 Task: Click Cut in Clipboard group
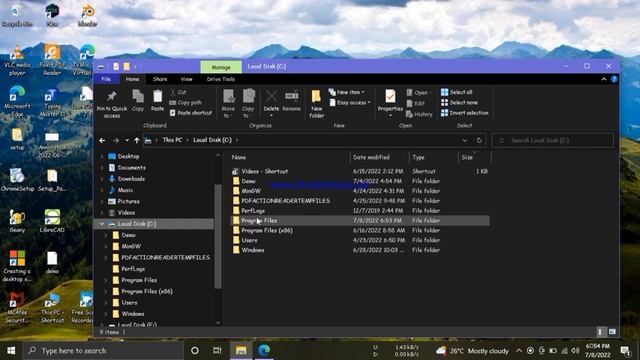pos(178,92)
